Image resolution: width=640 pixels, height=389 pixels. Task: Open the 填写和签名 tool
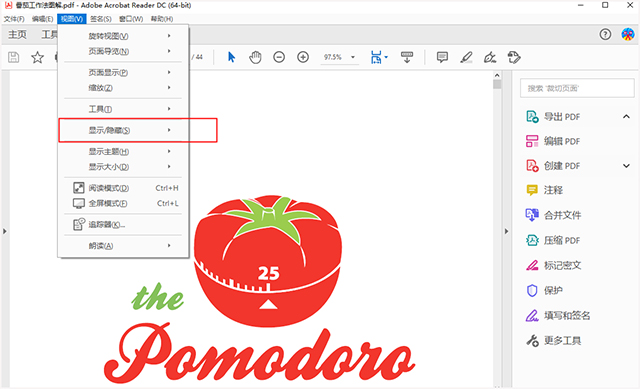558,316
